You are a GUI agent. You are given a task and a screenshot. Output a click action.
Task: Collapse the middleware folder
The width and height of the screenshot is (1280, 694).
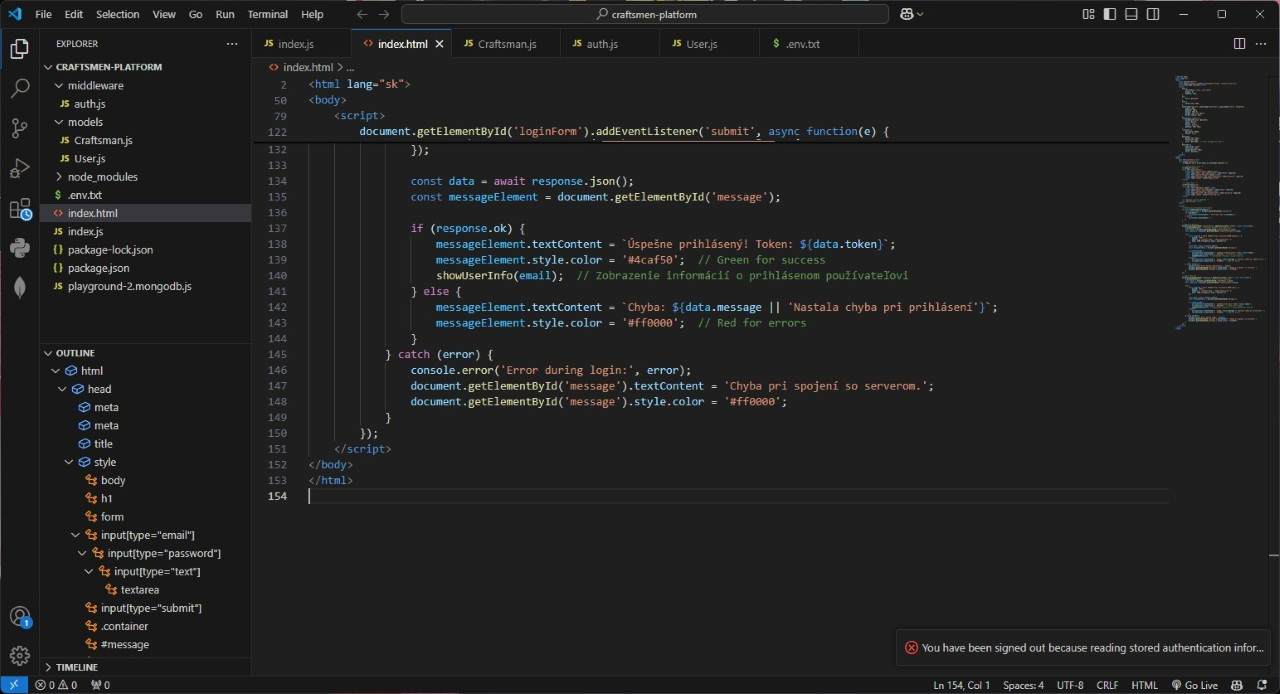(x=145, y=85)
